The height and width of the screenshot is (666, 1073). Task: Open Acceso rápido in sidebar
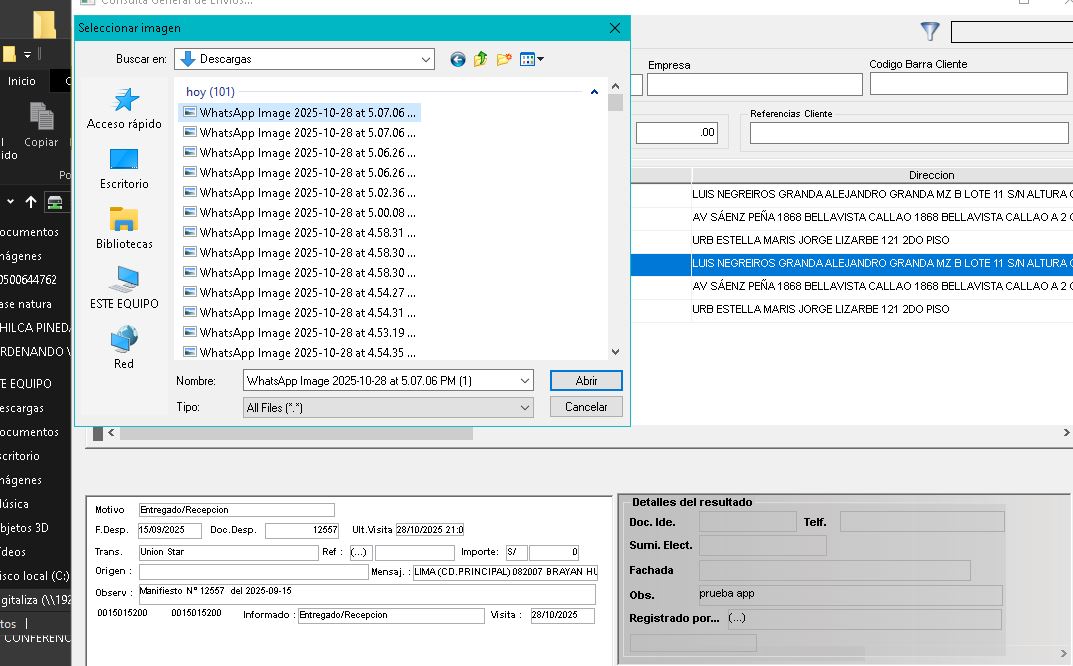click(124, 108)
